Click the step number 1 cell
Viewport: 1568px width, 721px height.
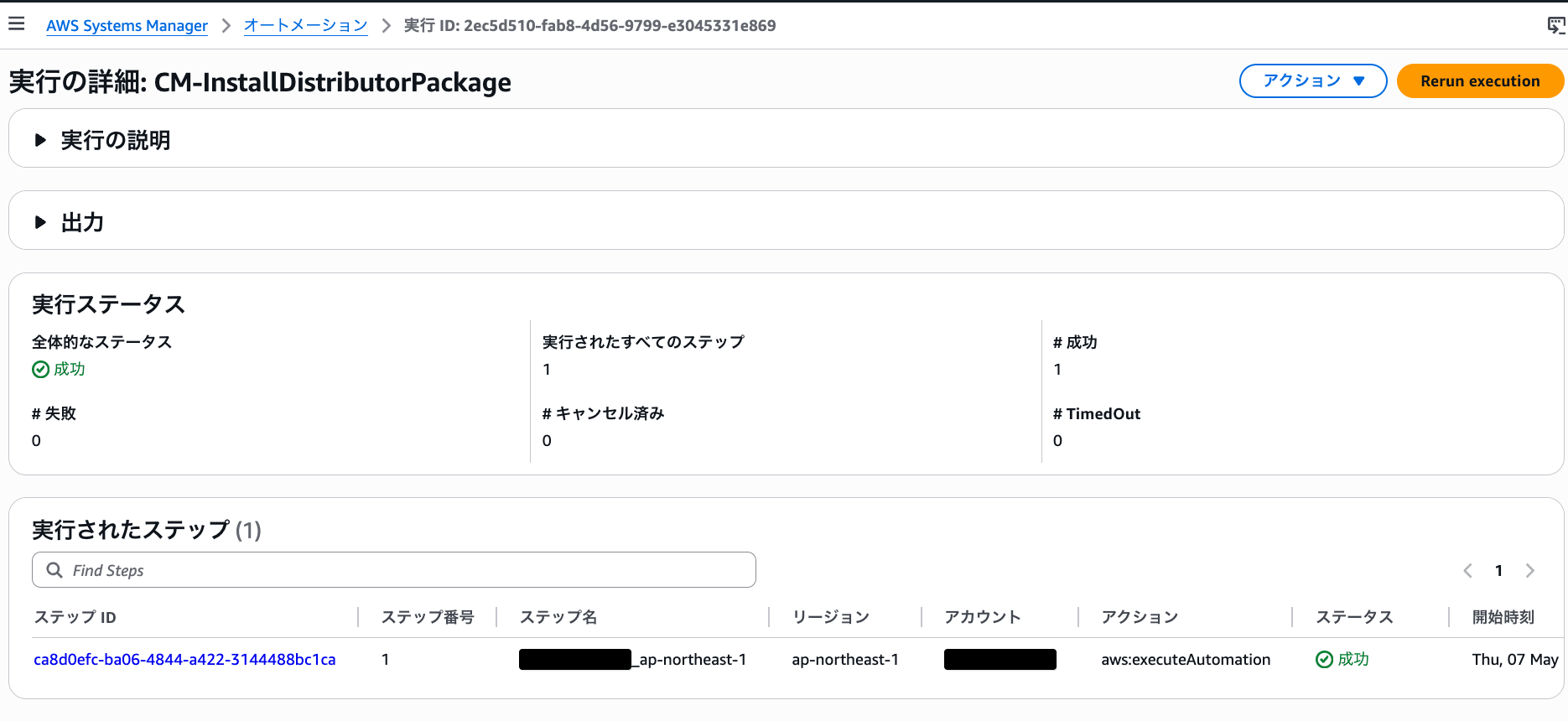tap(385, 660)
